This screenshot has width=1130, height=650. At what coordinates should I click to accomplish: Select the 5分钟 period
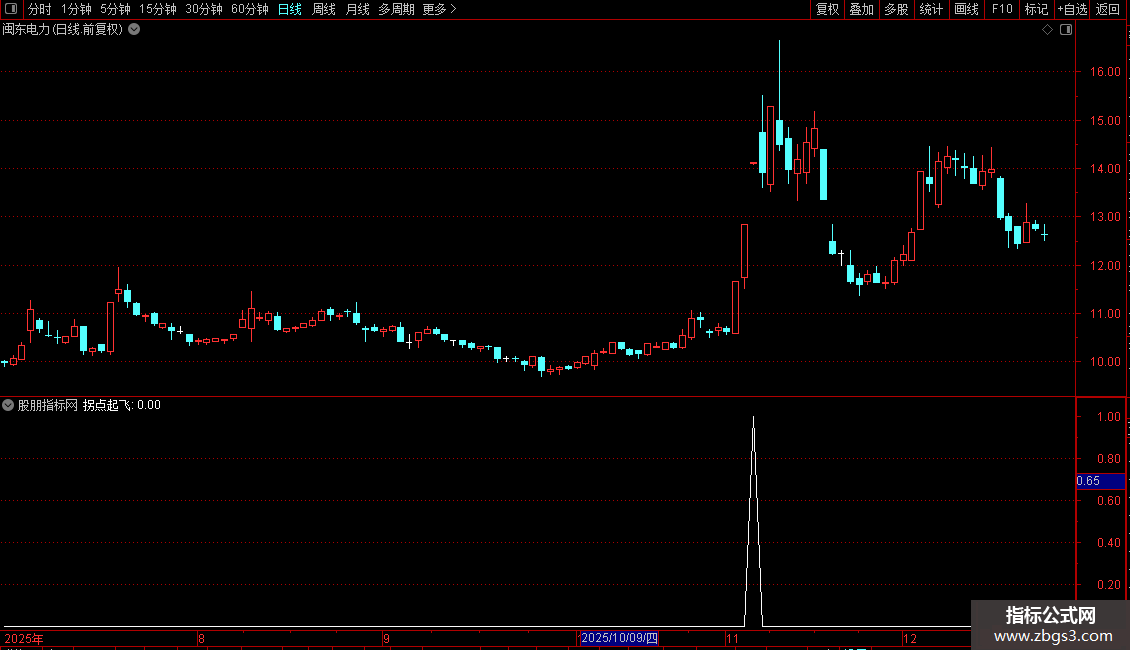point(115,9)
